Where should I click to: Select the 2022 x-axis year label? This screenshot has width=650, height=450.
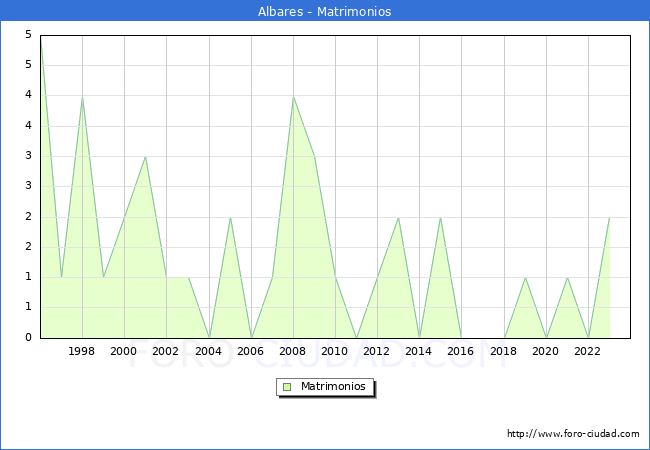tap(587, 351)
